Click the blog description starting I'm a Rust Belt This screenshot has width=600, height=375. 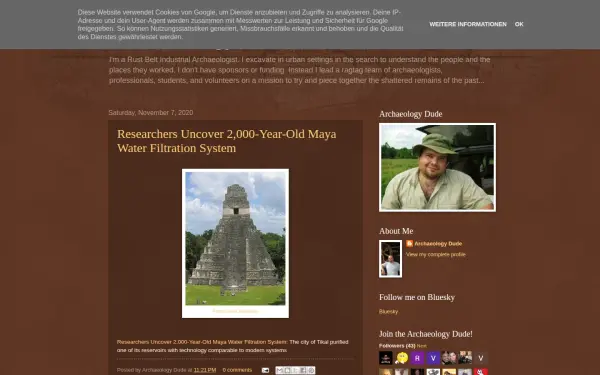pyautogui.click(x=299, y=70)
